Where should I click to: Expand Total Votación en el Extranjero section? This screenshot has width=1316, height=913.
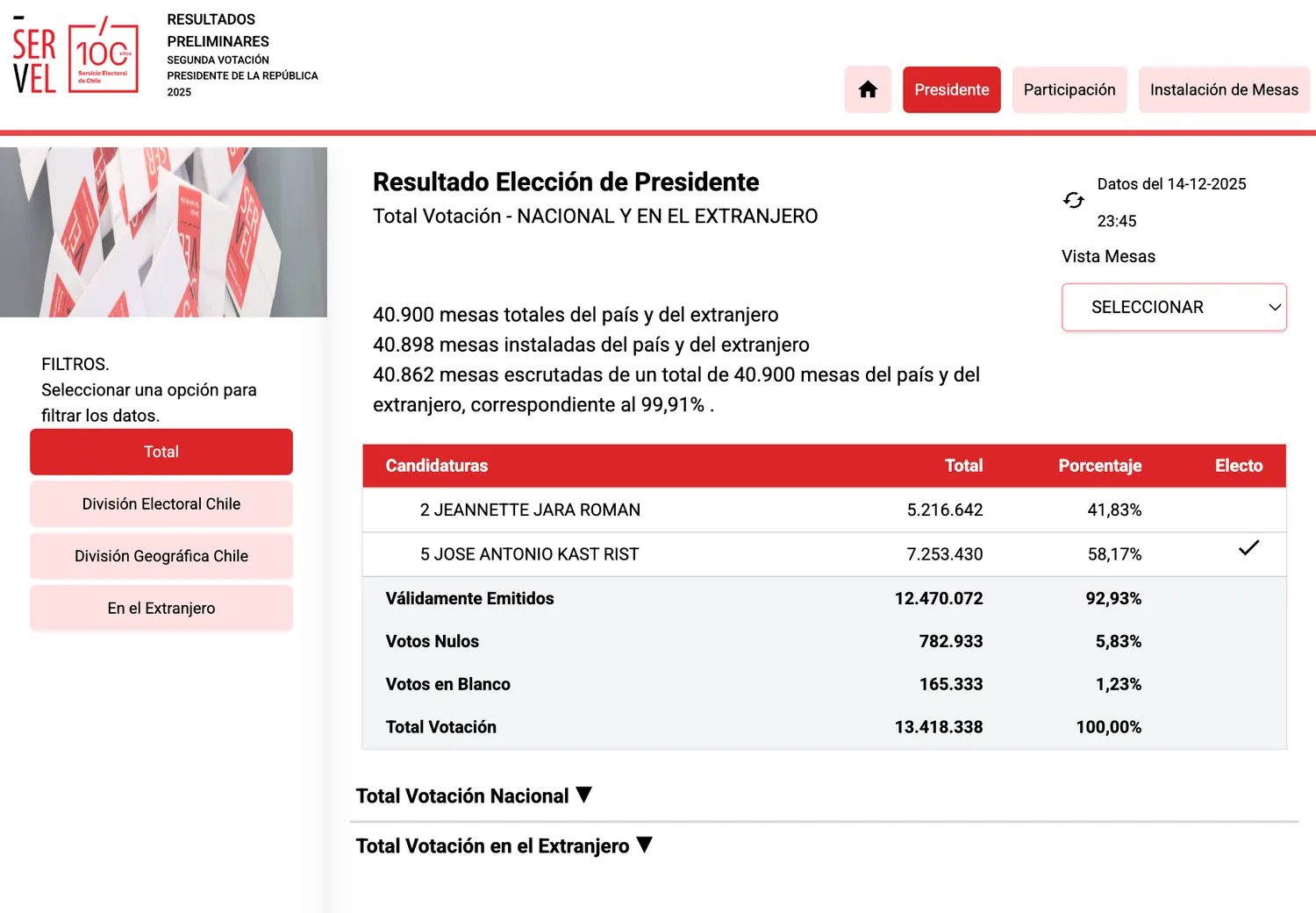point(492,845)
